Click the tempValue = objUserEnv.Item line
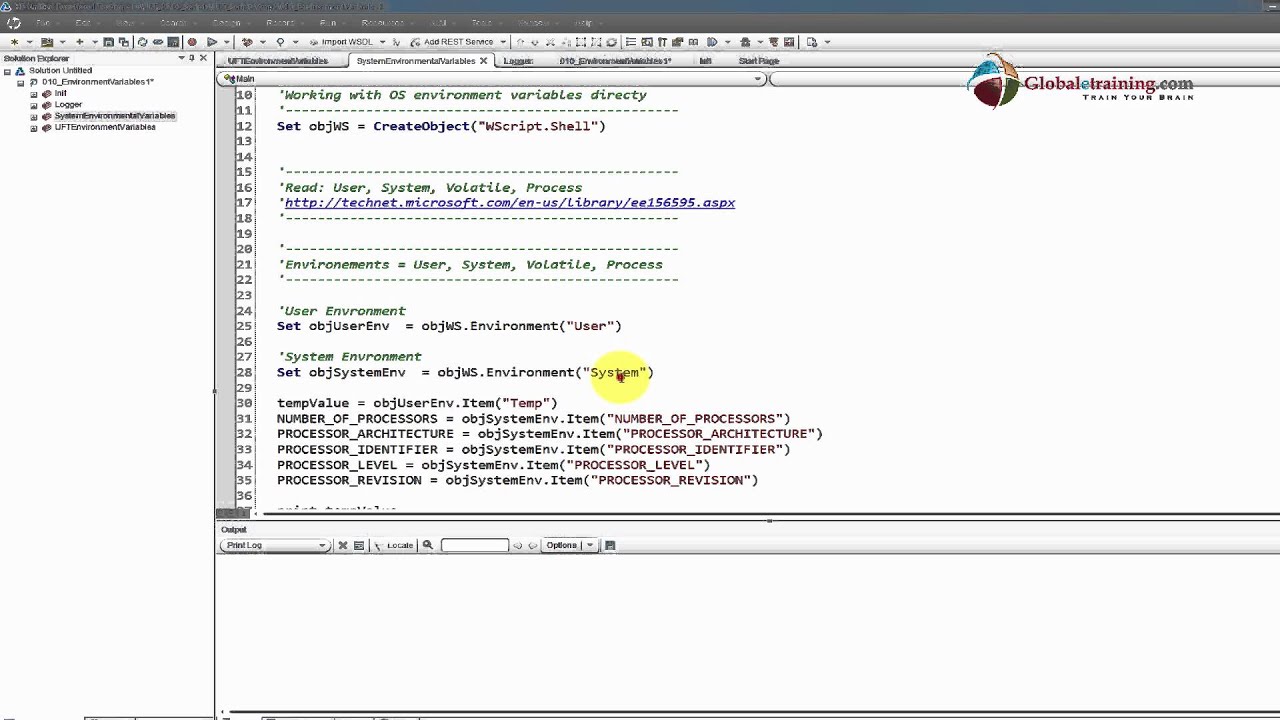 (x=417, y=403)
